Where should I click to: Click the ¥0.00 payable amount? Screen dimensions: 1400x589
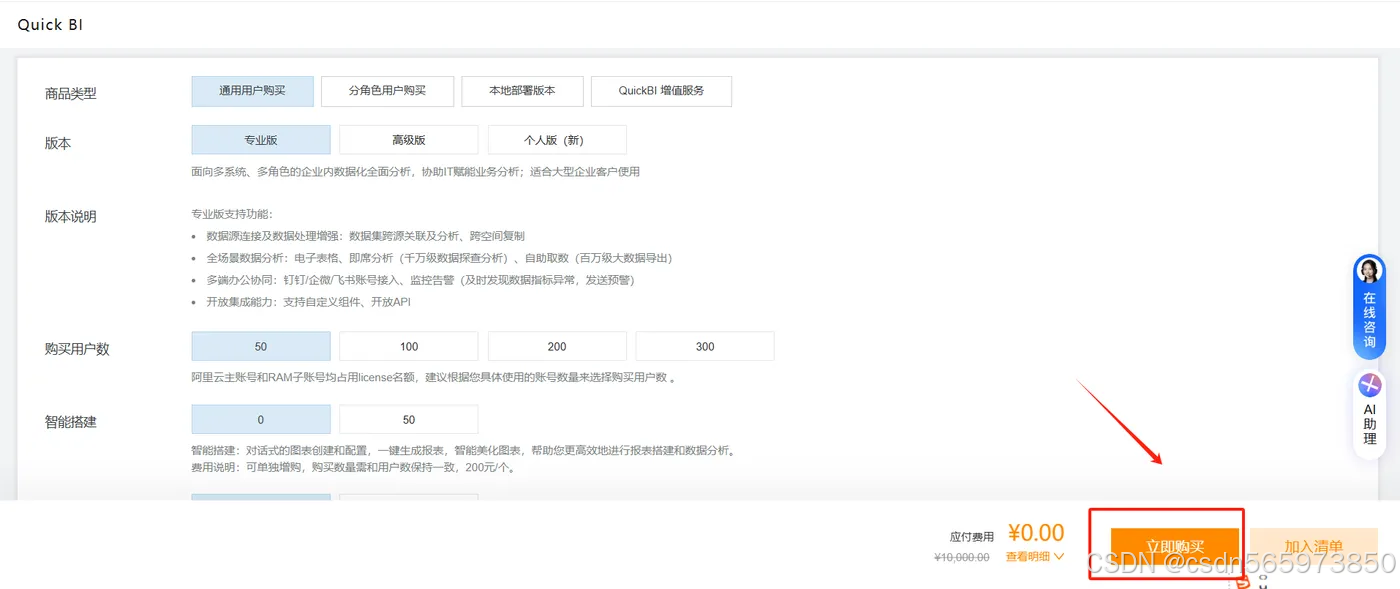1036,532
